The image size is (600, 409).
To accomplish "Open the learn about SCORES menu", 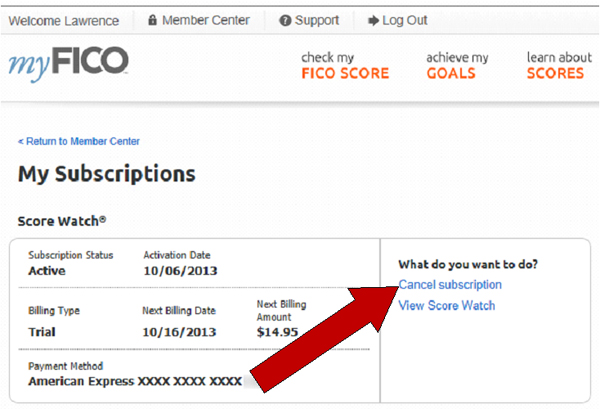I will tap(559, 65).
